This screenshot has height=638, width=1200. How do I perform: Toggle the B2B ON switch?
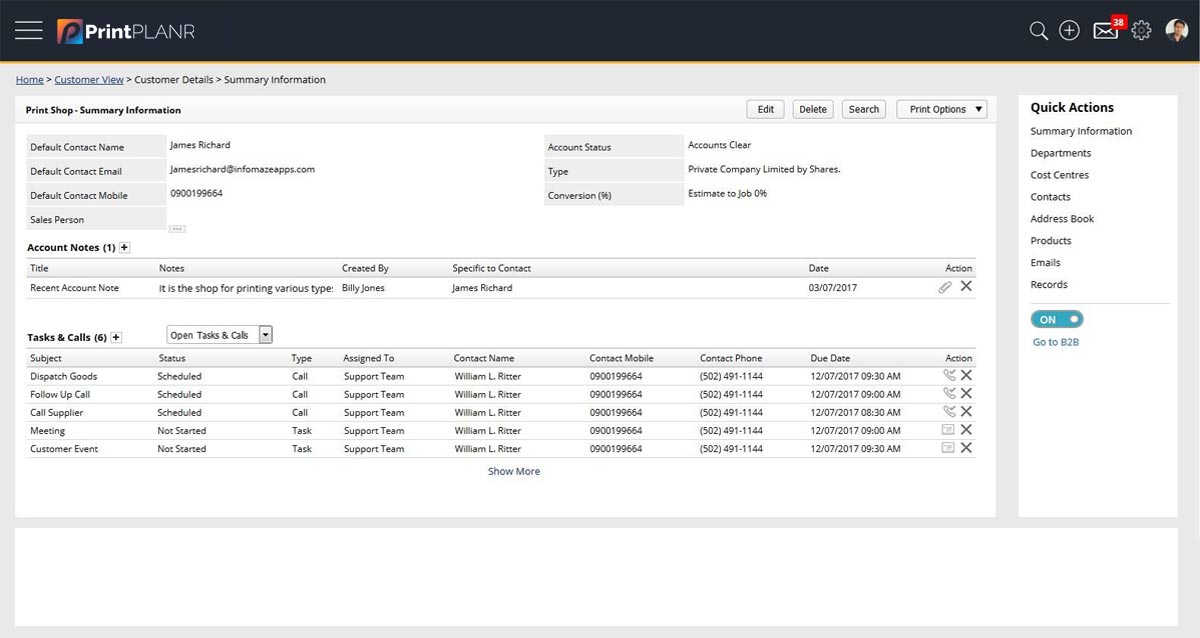[1057, 320]
